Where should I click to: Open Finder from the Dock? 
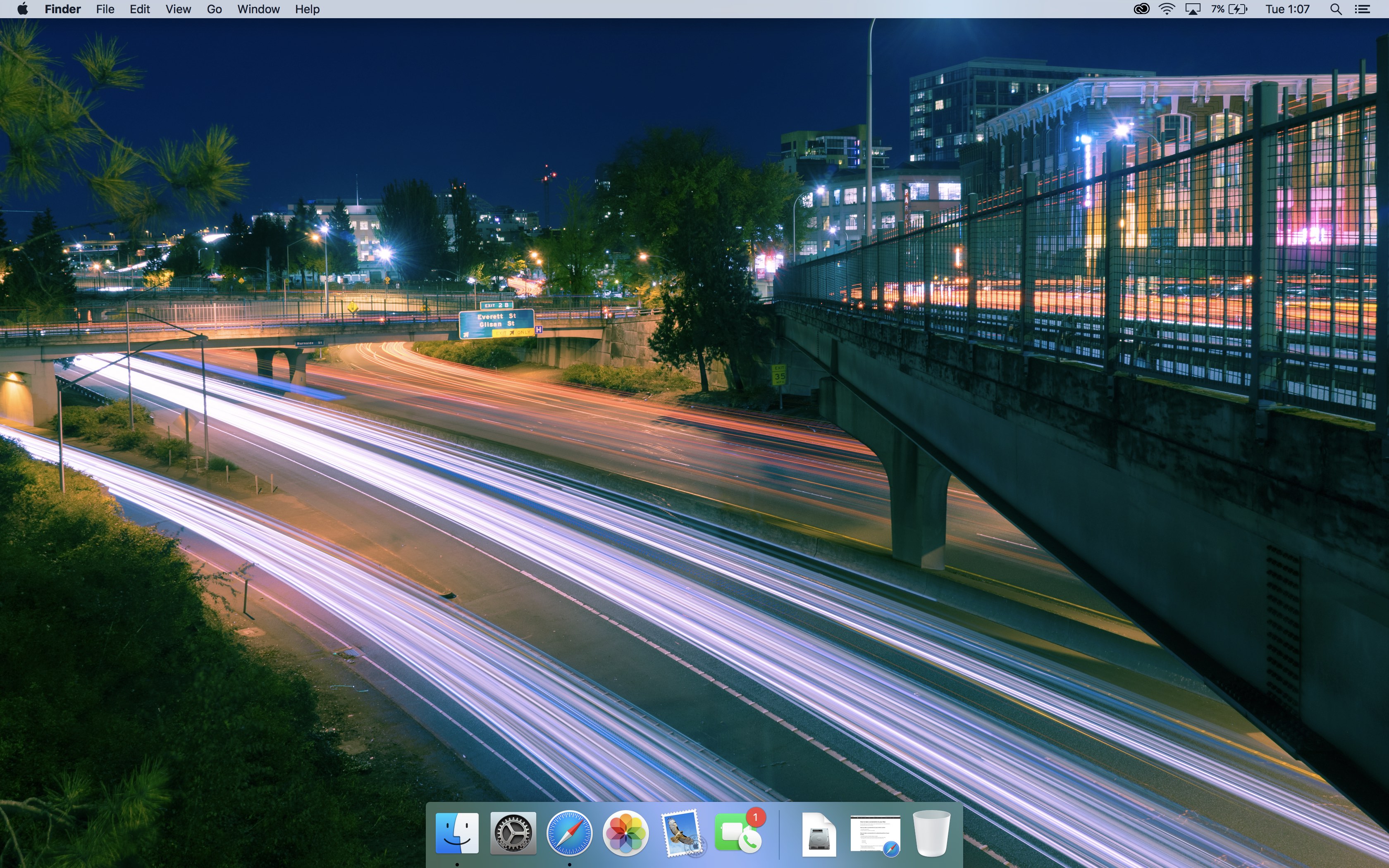click(457, 833)
